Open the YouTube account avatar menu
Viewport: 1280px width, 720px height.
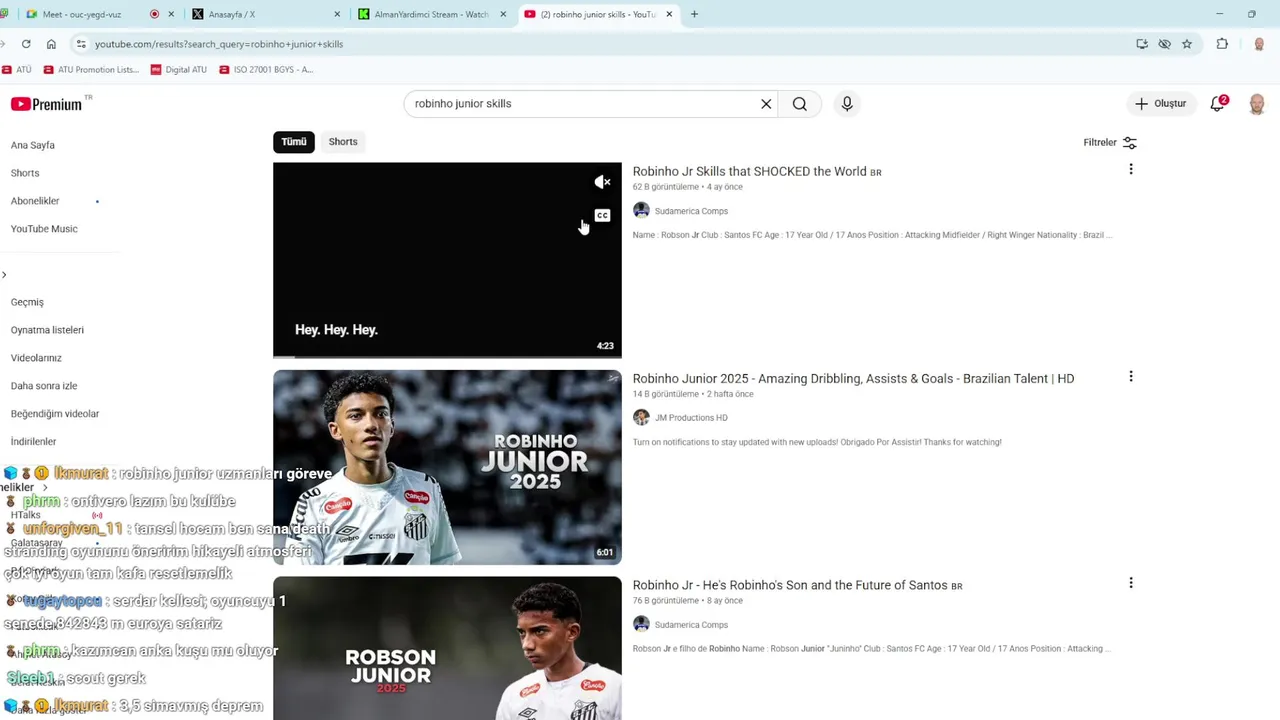pyautogui.click(x=1257, y=104)
